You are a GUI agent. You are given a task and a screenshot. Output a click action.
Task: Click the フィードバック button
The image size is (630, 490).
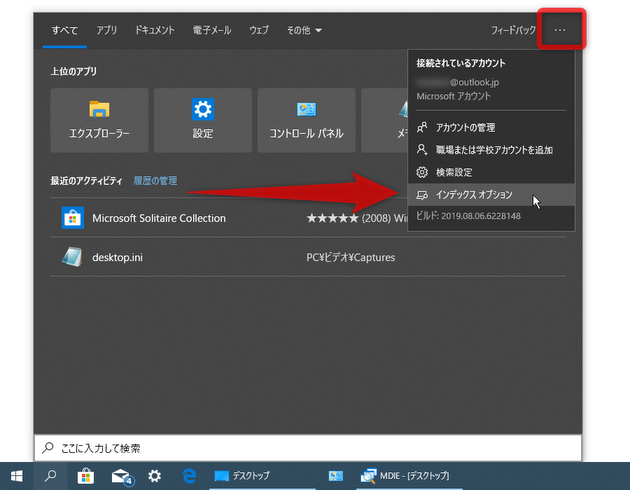[513, 31]
